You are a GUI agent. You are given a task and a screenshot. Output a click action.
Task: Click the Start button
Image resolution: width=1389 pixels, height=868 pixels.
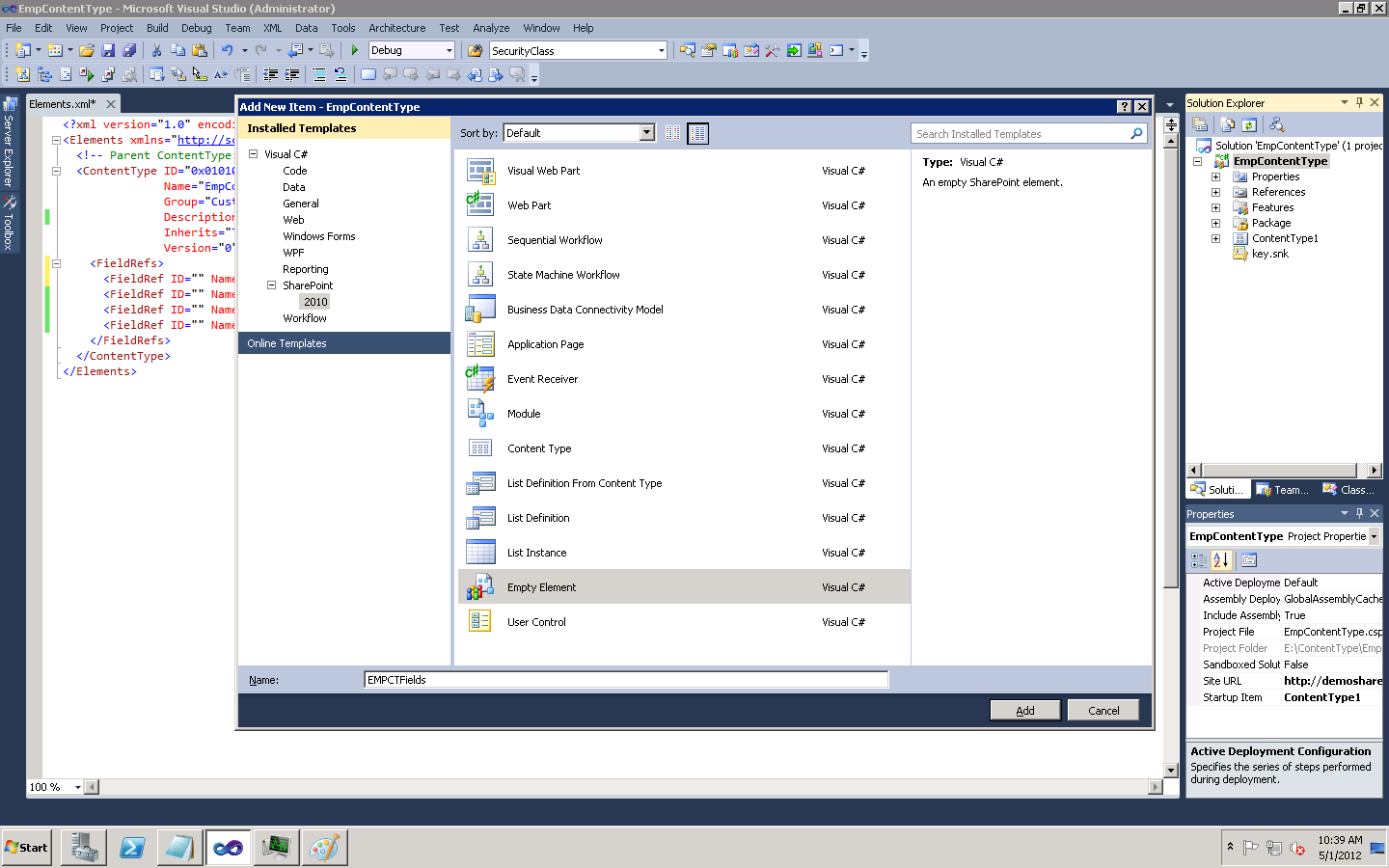[27, 848]
